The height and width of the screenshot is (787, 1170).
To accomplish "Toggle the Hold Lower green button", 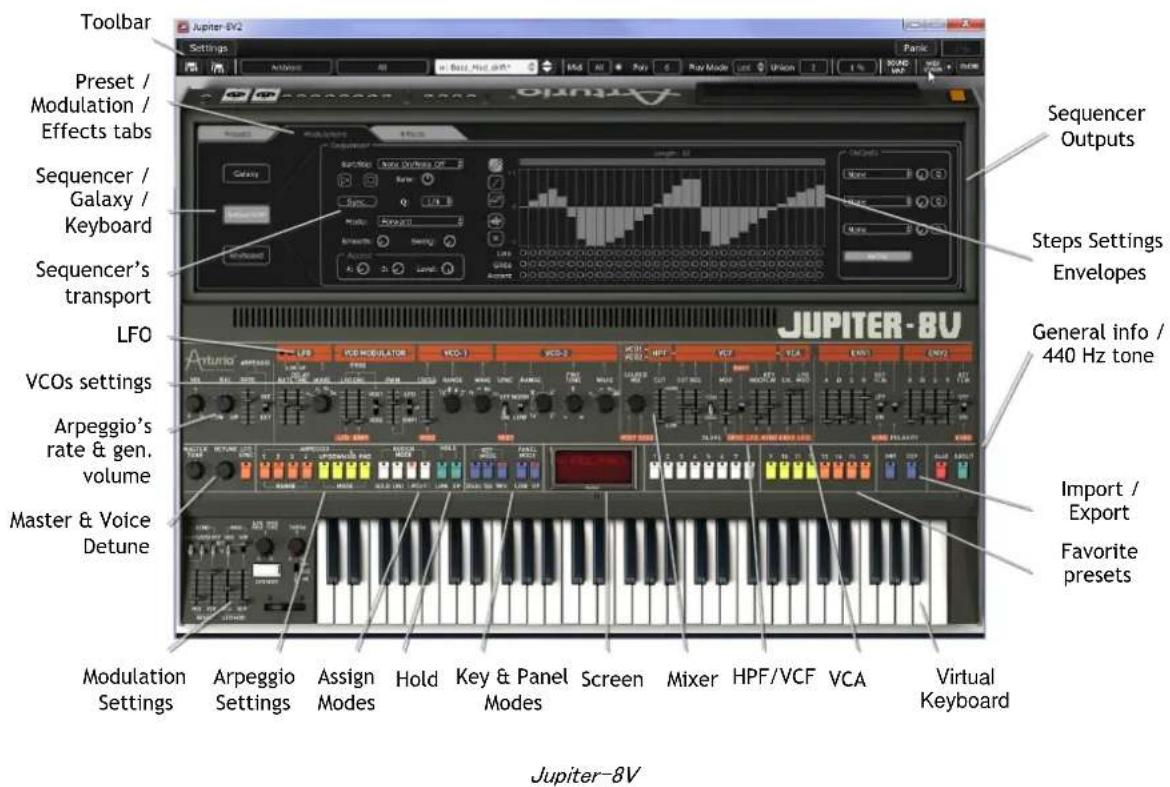I will coord(442,470).
